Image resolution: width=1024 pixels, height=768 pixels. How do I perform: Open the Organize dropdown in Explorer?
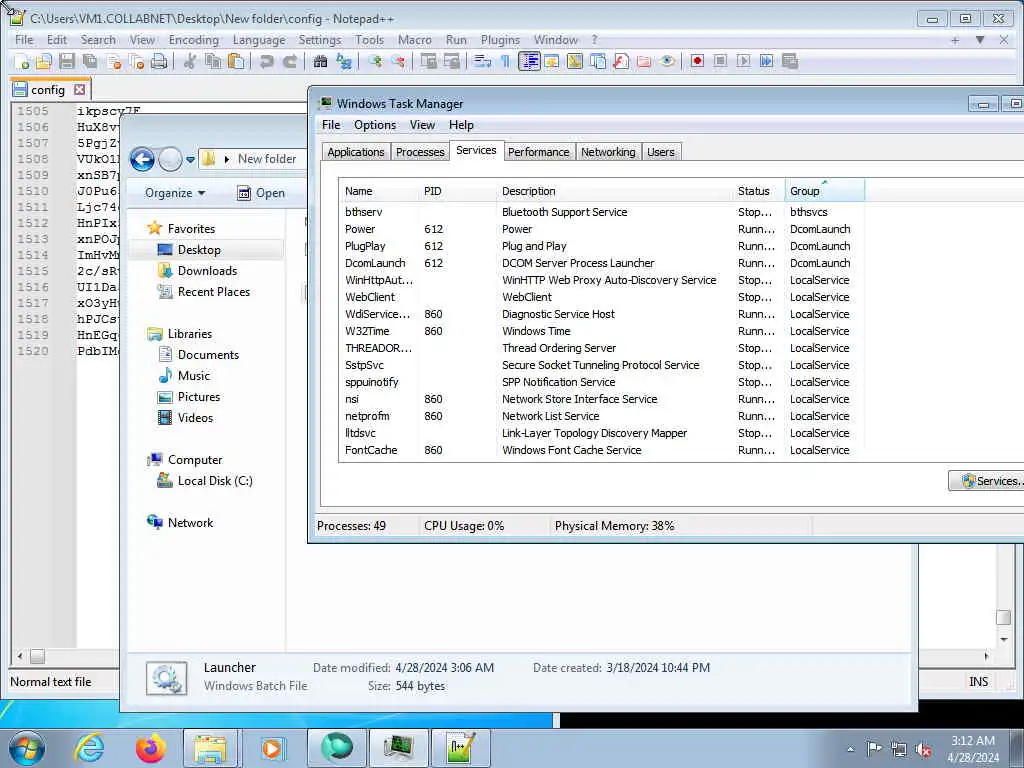coord(175,193)
